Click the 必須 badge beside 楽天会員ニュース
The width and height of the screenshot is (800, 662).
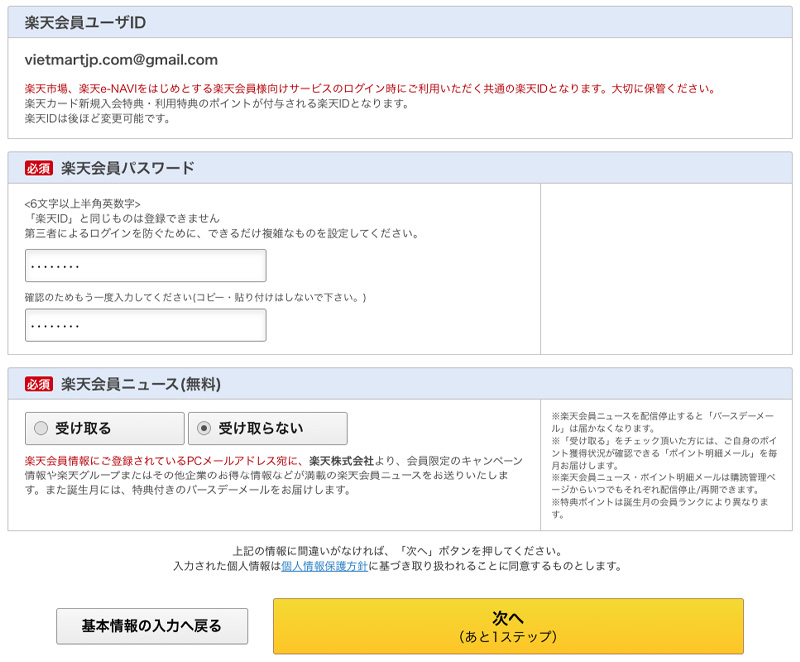click(38, 384)
